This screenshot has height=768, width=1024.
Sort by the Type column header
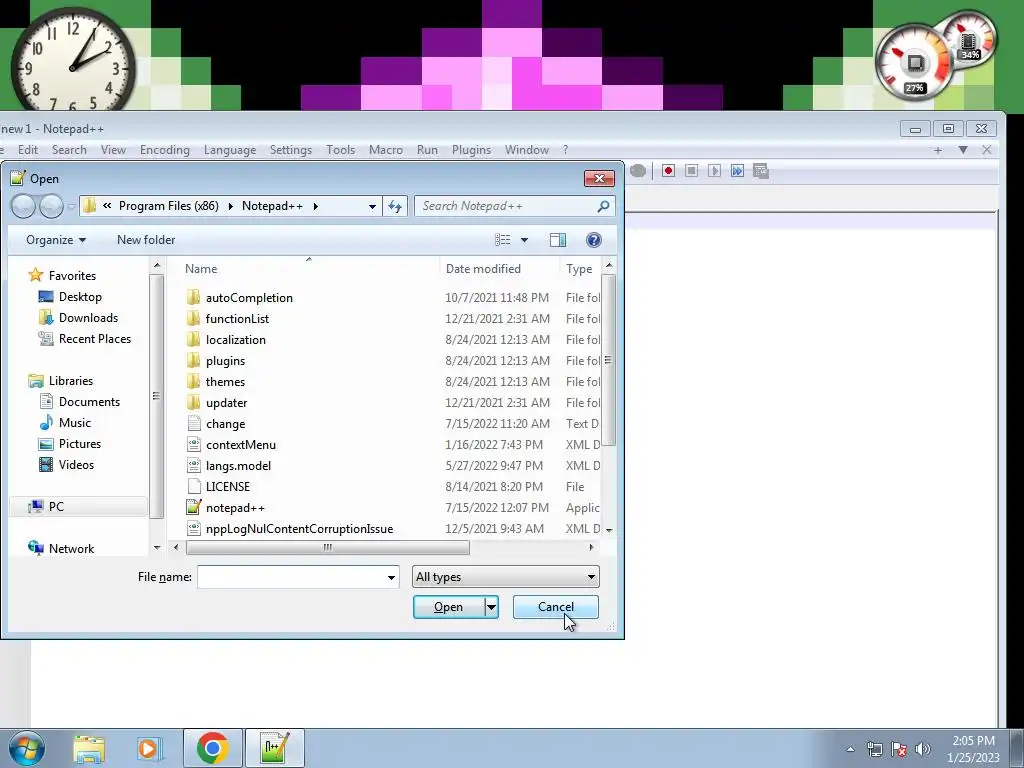[580, 269]
